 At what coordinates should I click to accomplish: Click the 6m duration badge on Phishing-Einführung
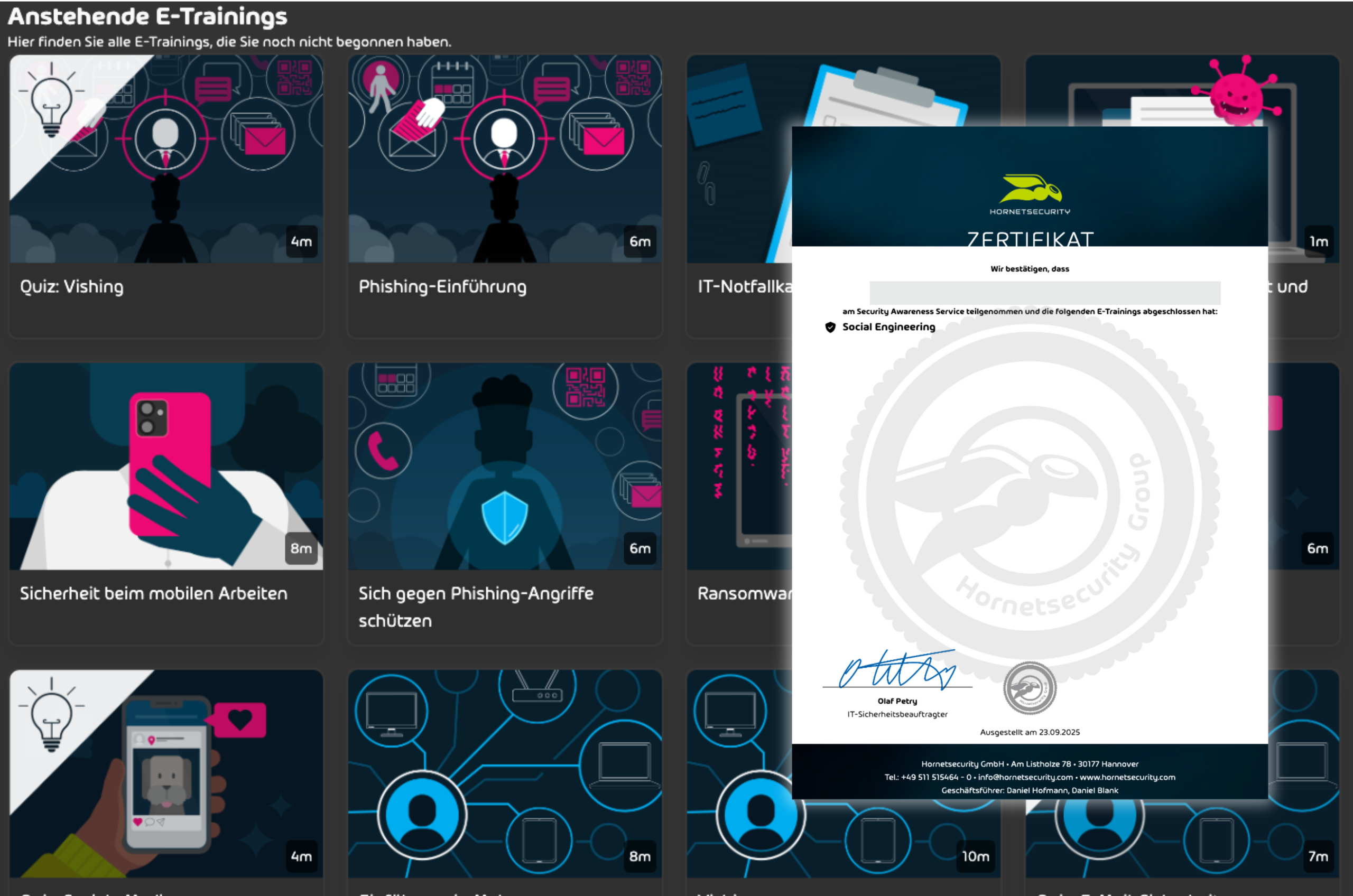(640, 241)
